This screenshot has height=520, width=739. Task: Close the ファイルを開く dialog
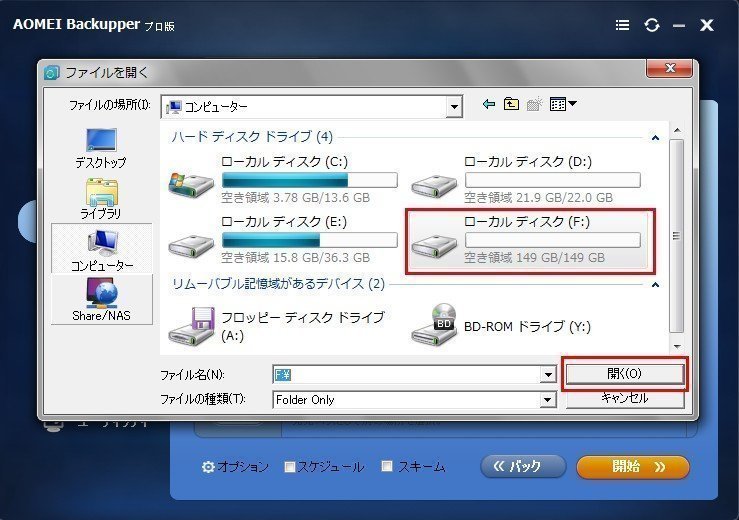(669, 68)
